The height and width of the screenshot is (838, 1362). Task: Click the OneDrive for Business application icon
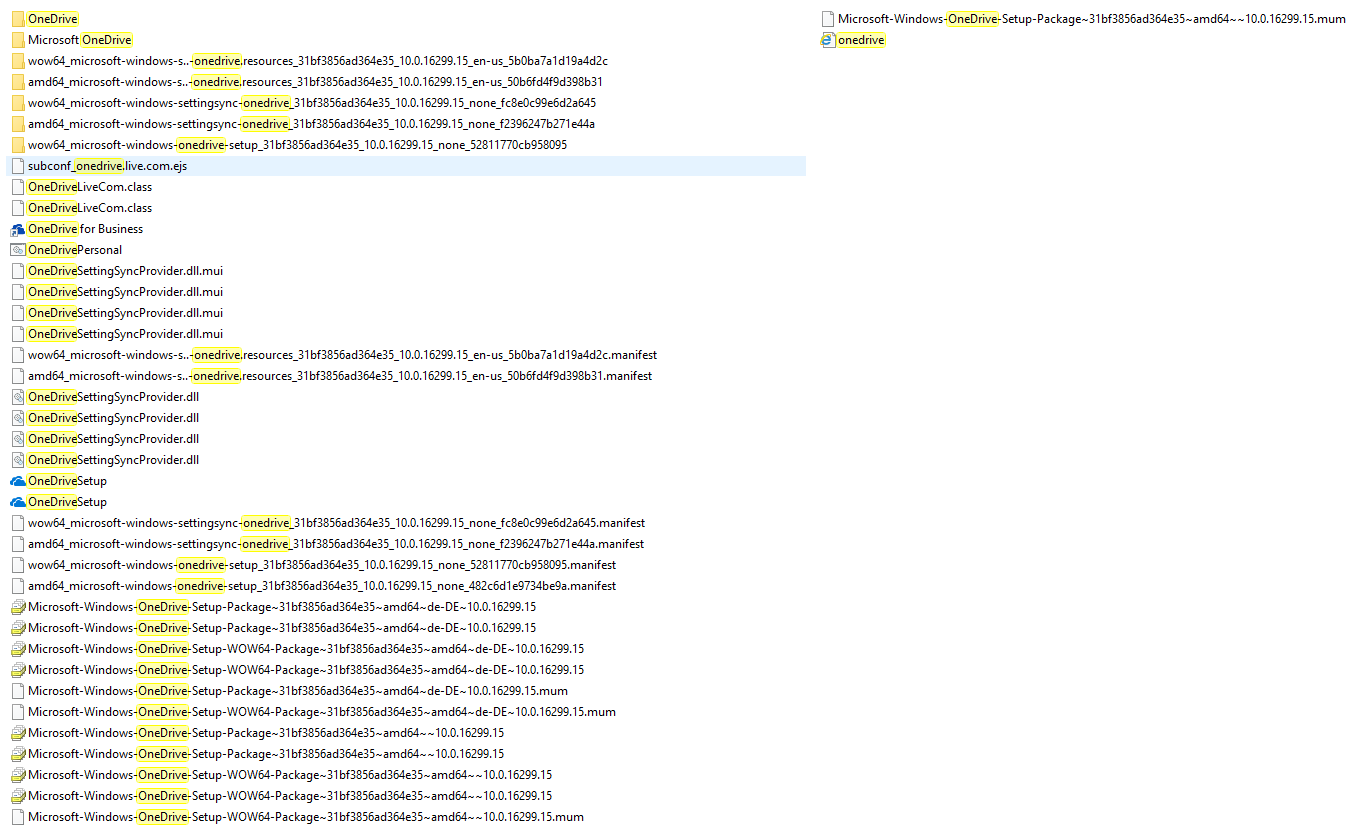click(17, 229)
